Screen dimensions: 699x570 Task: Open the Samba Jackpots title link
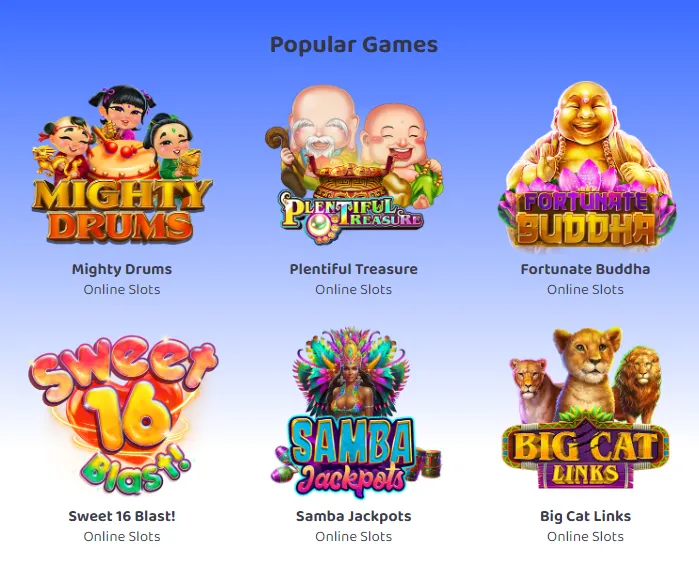[x=354, y=516]
